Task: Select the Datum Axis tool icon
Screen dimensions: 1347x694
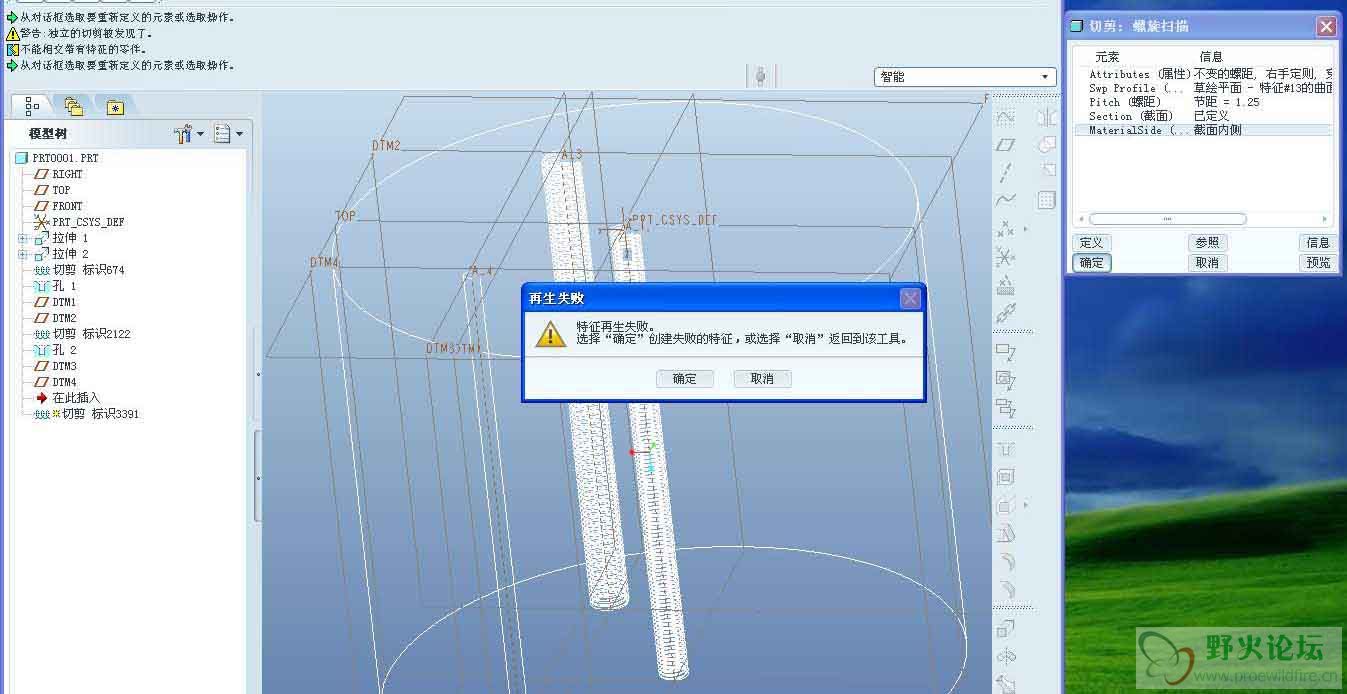Action: pyautogui.click(x=1006, y=173)
